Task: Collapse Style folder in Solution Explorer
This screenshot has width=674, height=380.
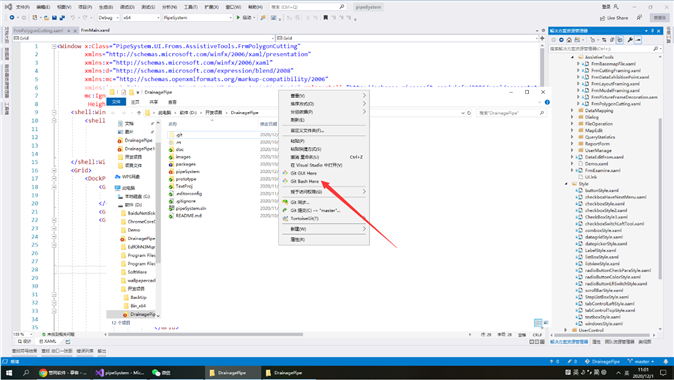Action: point(566,184)
